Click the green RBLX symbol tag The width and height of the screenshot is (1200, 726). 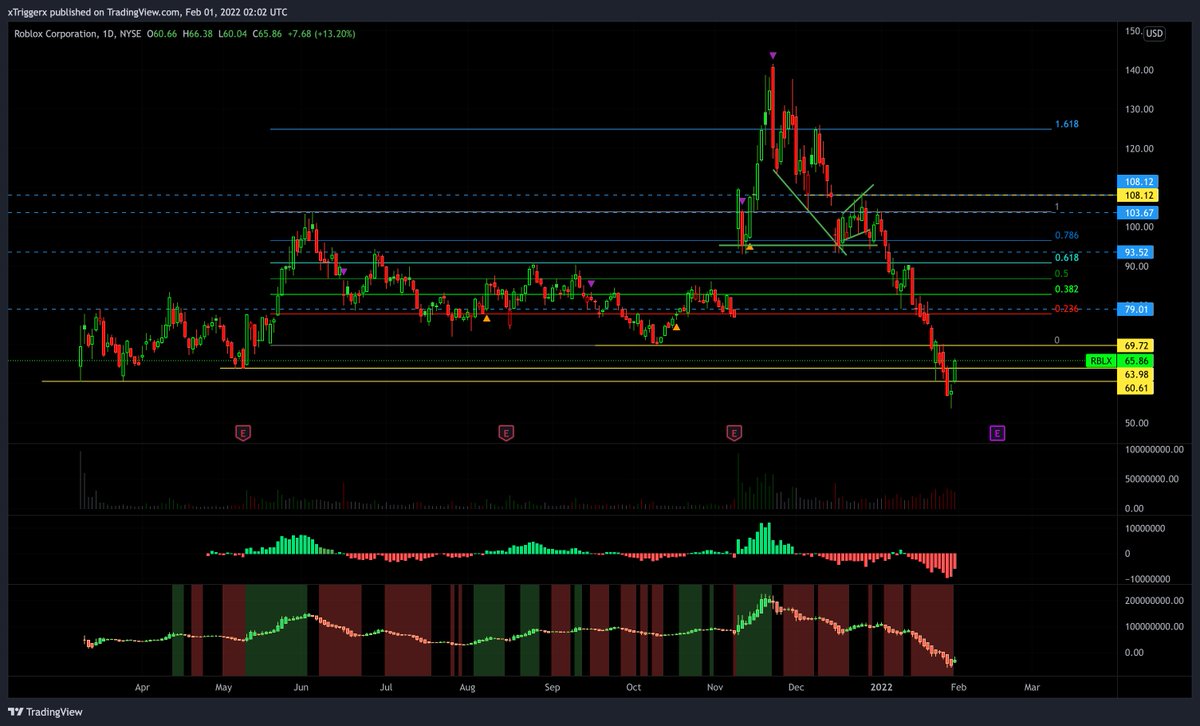point(1100,360)
